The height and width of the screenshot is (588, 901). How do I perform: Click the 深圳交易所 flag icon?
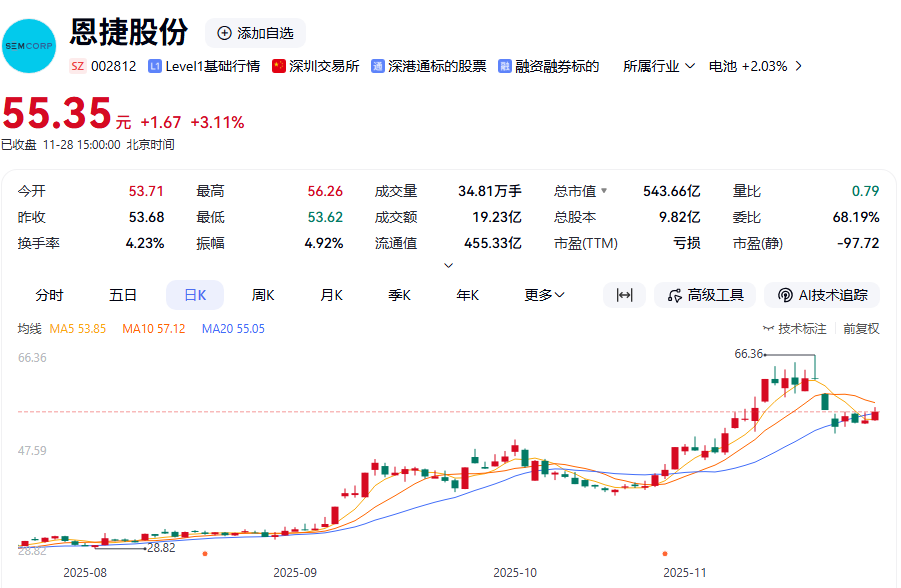(x=279, y=66)
